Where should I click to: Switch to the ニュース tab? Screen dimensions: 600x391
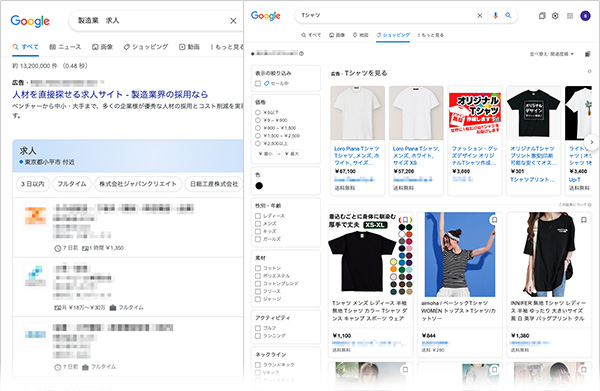(65, 47)
